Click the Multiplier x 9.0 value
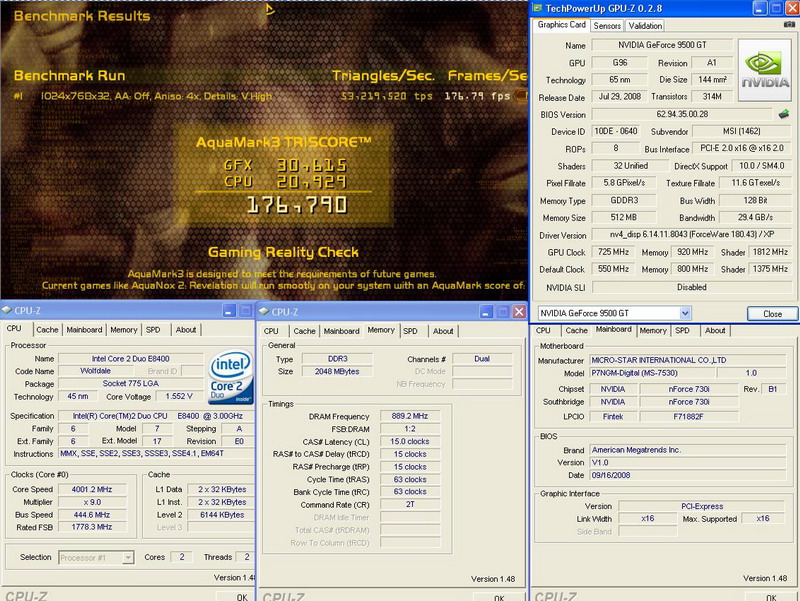This screenshot has width=800, height=601. [92, 502]
